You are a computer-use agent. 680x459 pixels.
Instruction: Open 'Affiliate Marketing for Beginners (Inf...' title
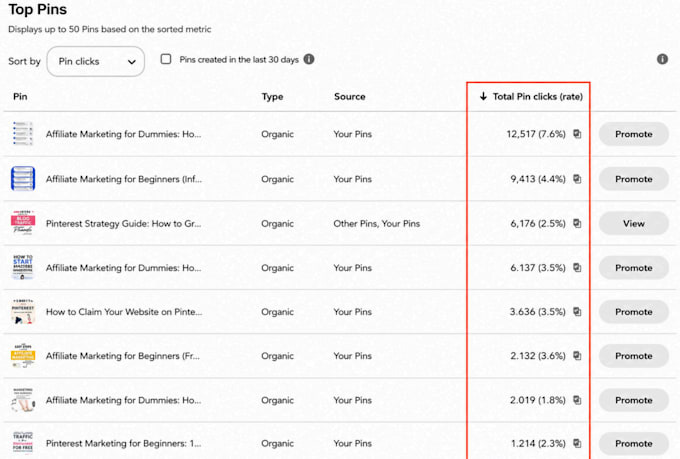(x=124, y=179)
